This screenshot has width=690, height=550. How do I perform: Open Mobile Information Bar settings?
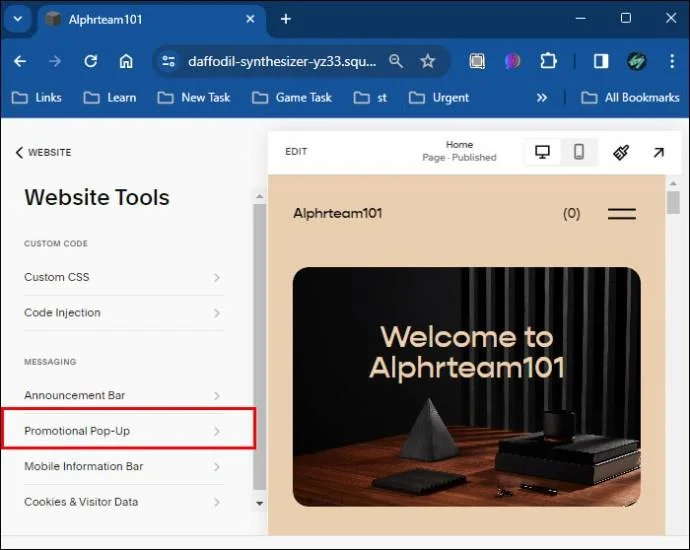pyautogui.click(x=124, y=466)
